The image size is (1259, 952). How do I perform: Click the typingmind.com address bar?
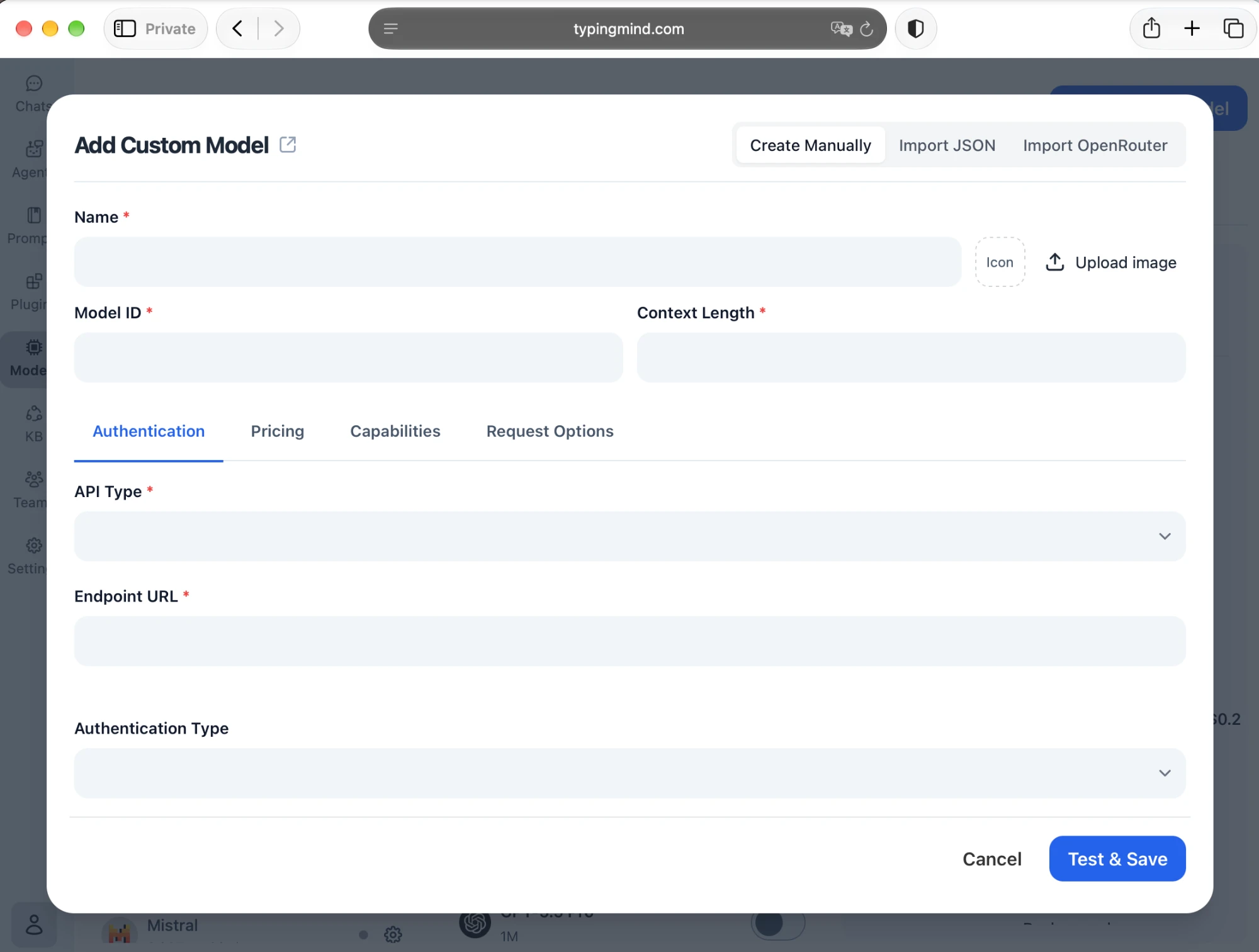628,28
